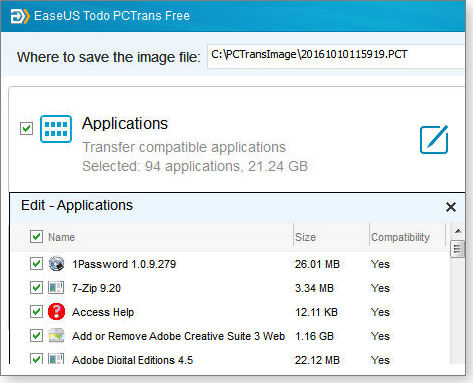The height and width of the screenshot is (383, 473).
Task: Sort list by Name column header
Action: point(61,237)
